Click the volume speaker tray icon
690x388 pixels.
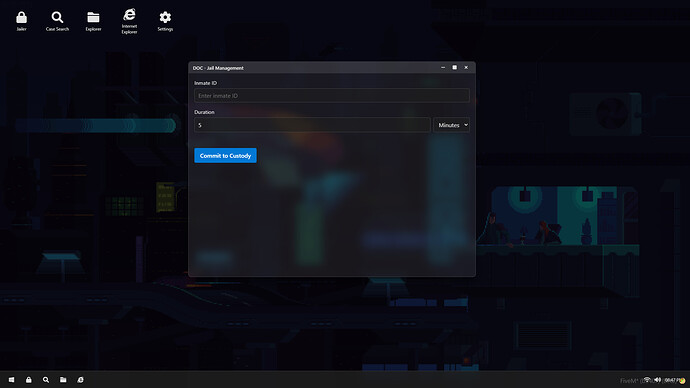click(657, 380)
